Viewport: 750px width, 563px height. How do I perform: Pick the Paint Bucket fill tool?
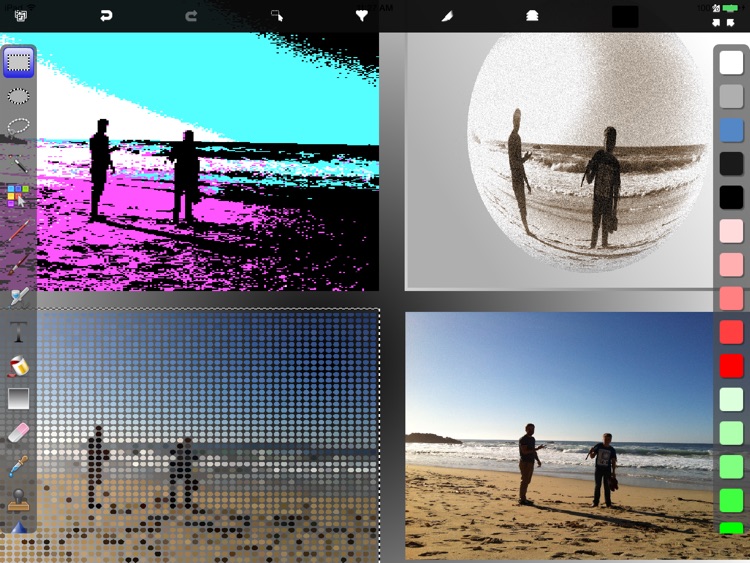click(19, 366)
